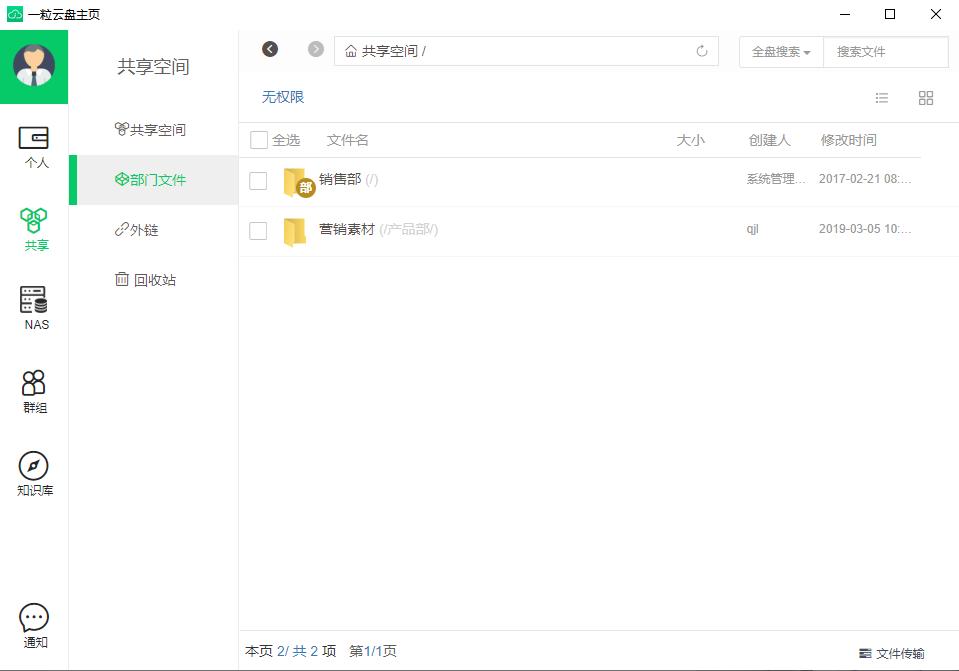Navigate back using the back arrow
Image resolution: width=959 pixels, height=671 pixels.
click(x=269, y=48)
